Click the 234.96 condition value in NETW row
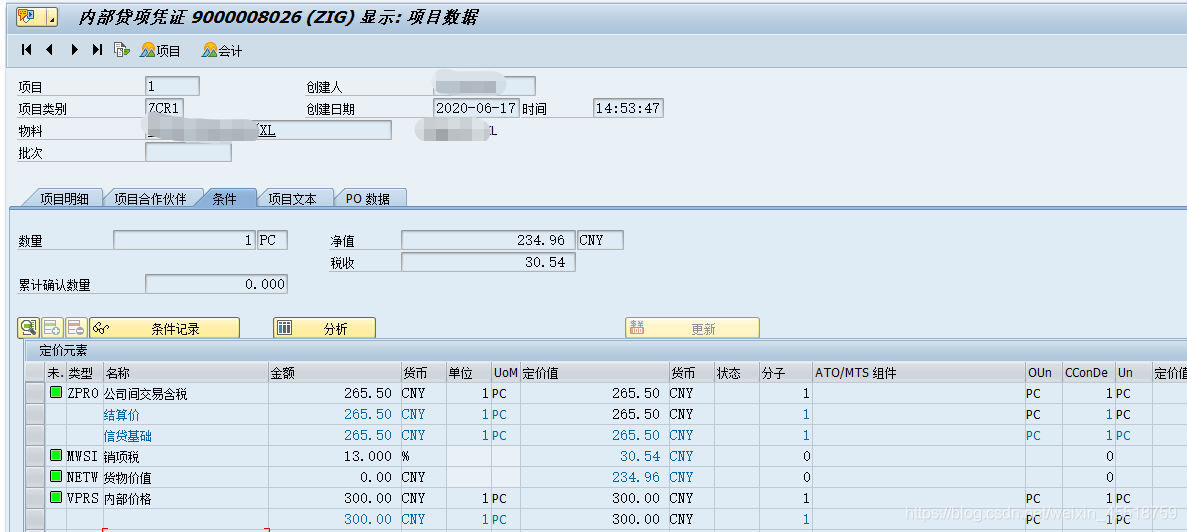The height and width of the screenshot is (532, 1187). (594, 478)
